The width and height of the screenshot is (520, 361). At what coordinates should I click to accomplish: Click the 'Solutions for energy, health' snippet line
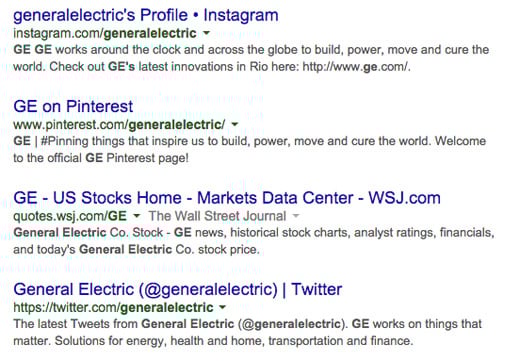[234, 341]
